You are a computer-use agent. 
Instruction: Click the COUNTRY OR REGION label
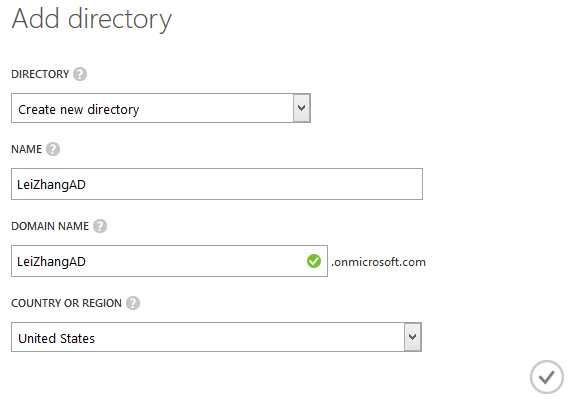[x=66, y=303]
